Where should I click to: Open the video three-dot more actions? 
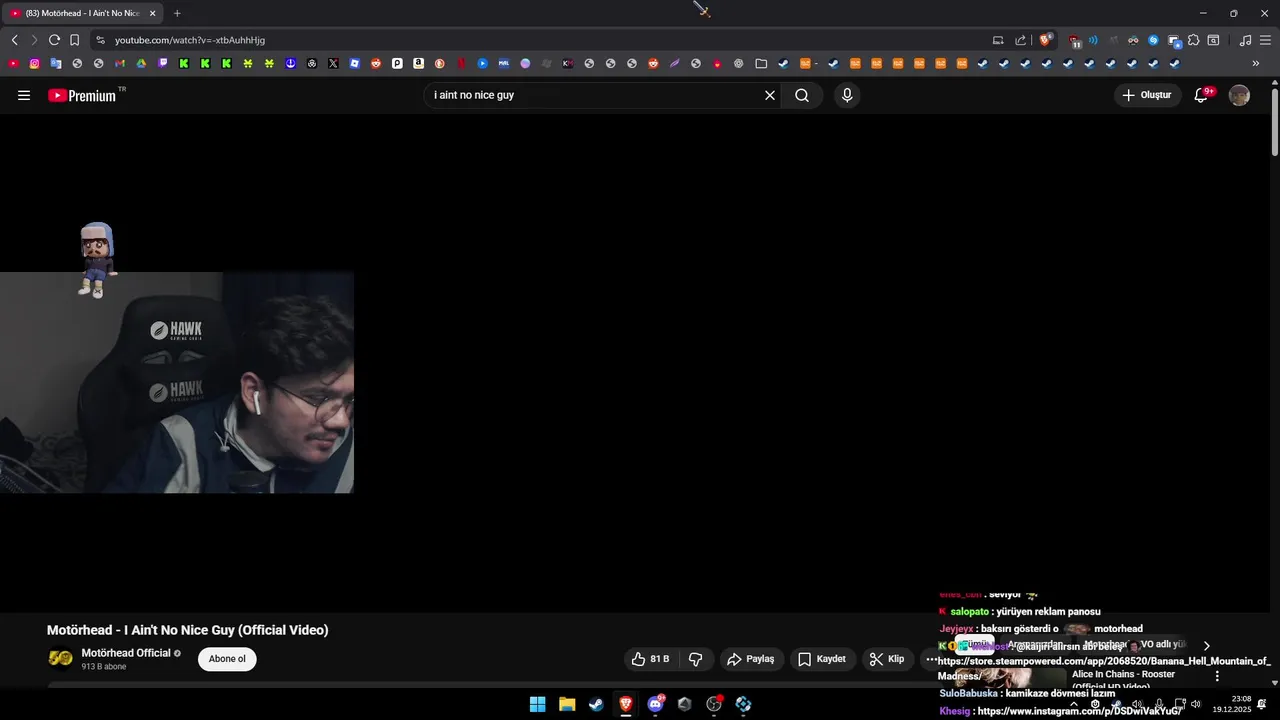931,659
